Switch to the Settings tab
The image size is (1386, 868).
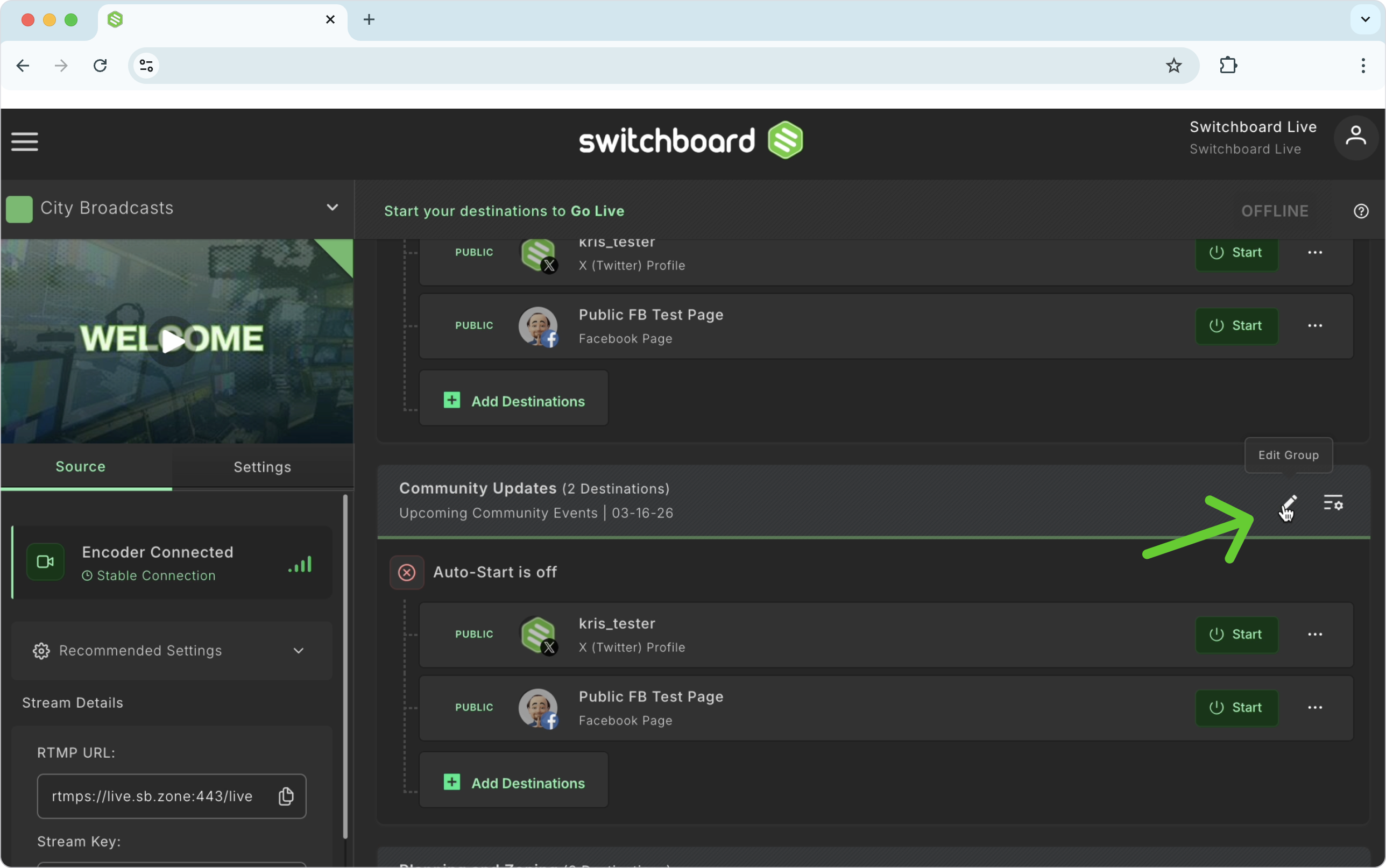(263, 467)
